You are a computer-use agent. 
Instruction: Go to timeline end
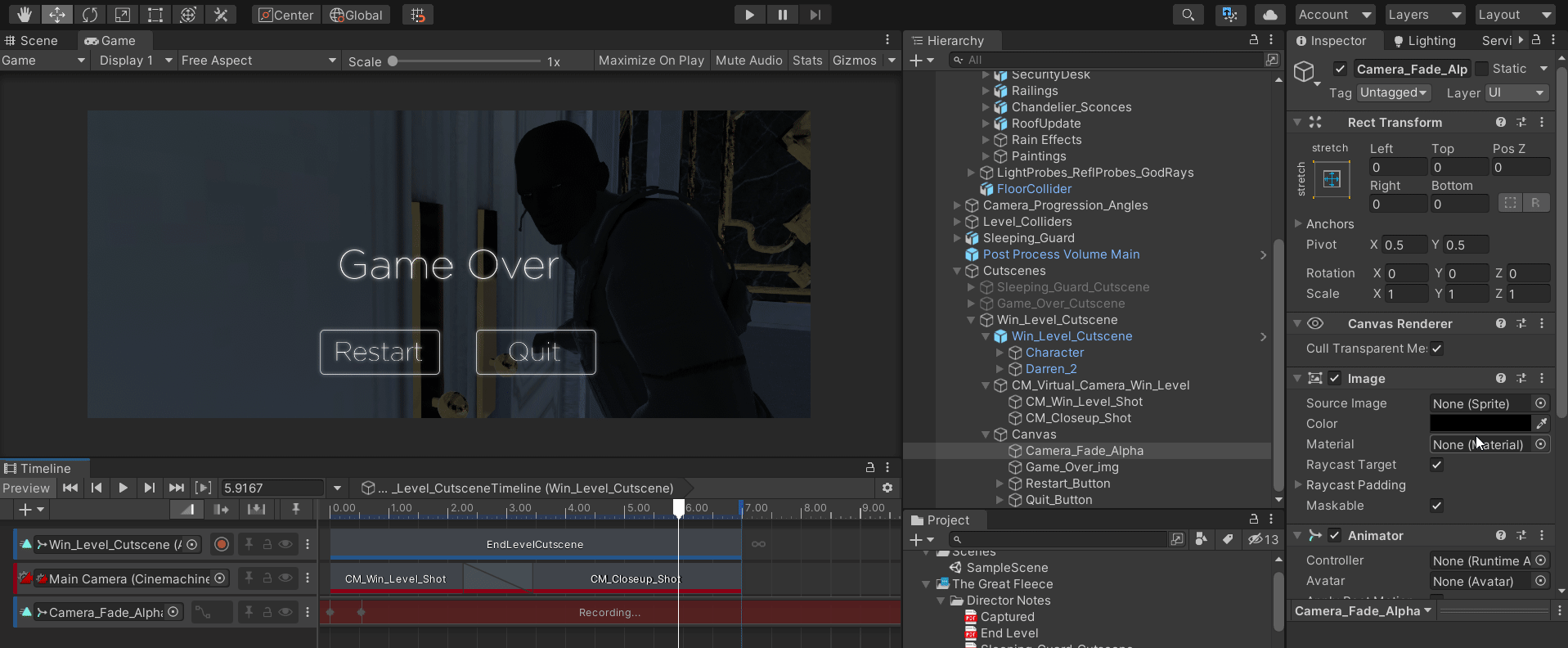(176, 488)
